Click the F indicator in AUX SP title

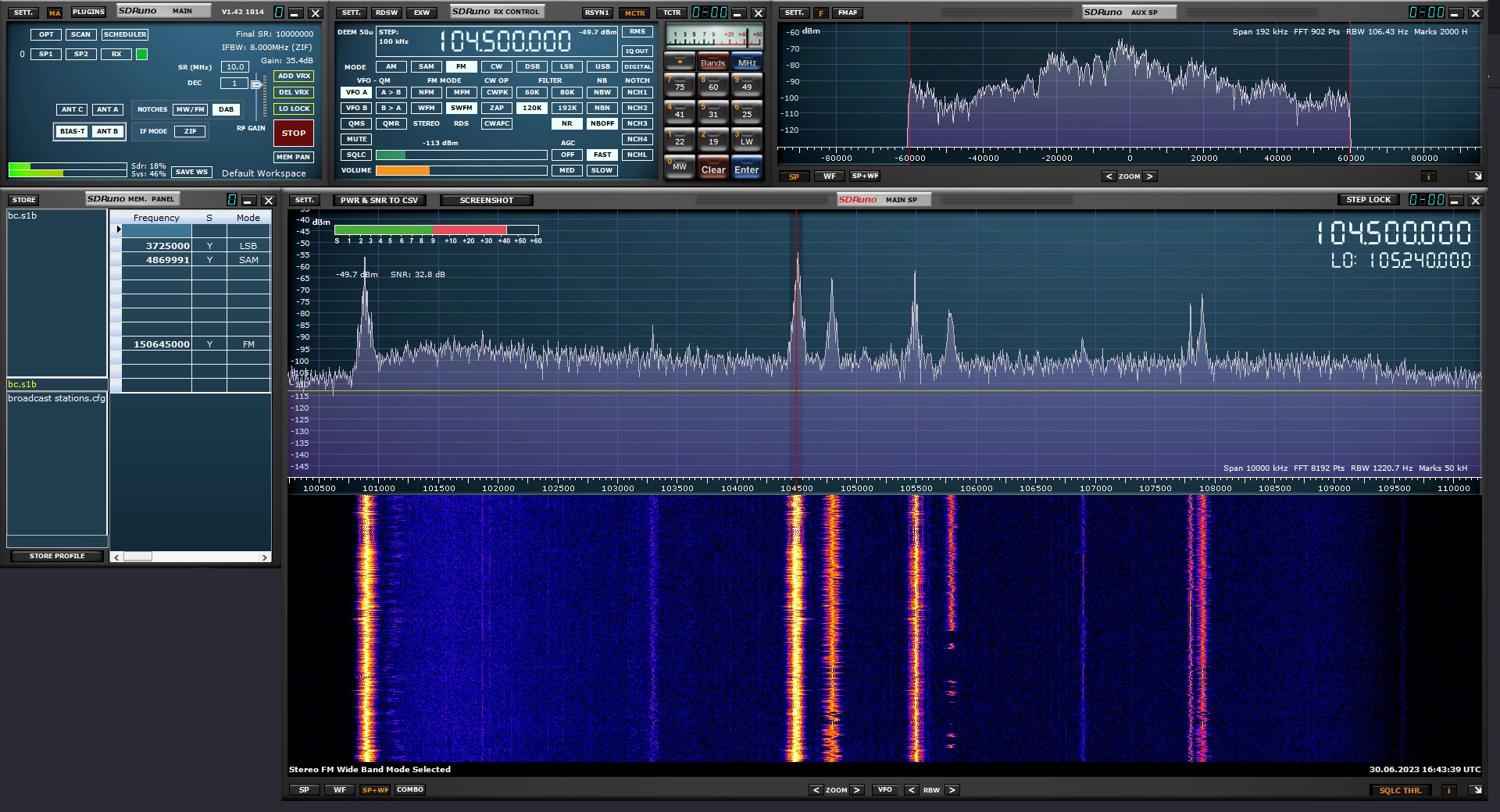(x=821, y=13)
